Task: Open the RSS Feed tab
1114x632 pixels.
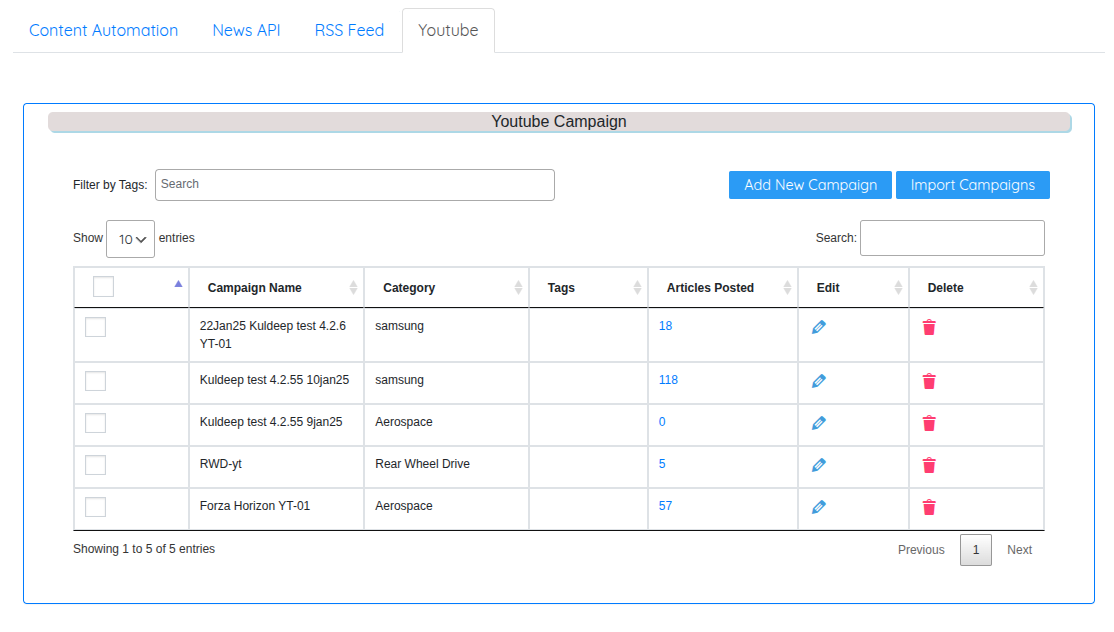Action: coord(349,30)
